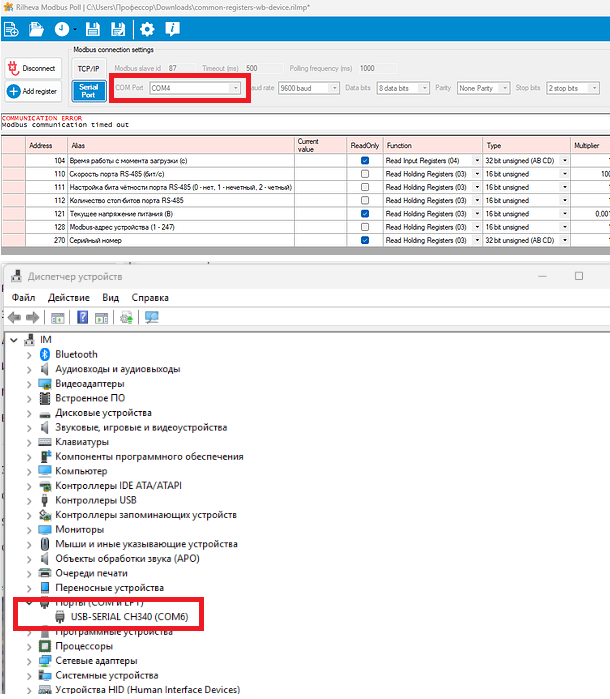The height and width of the screenshot is (699, 610).
Task: Select the USB-SERIAL CH340 (COM6) device
Action: (x=129, y=616)
